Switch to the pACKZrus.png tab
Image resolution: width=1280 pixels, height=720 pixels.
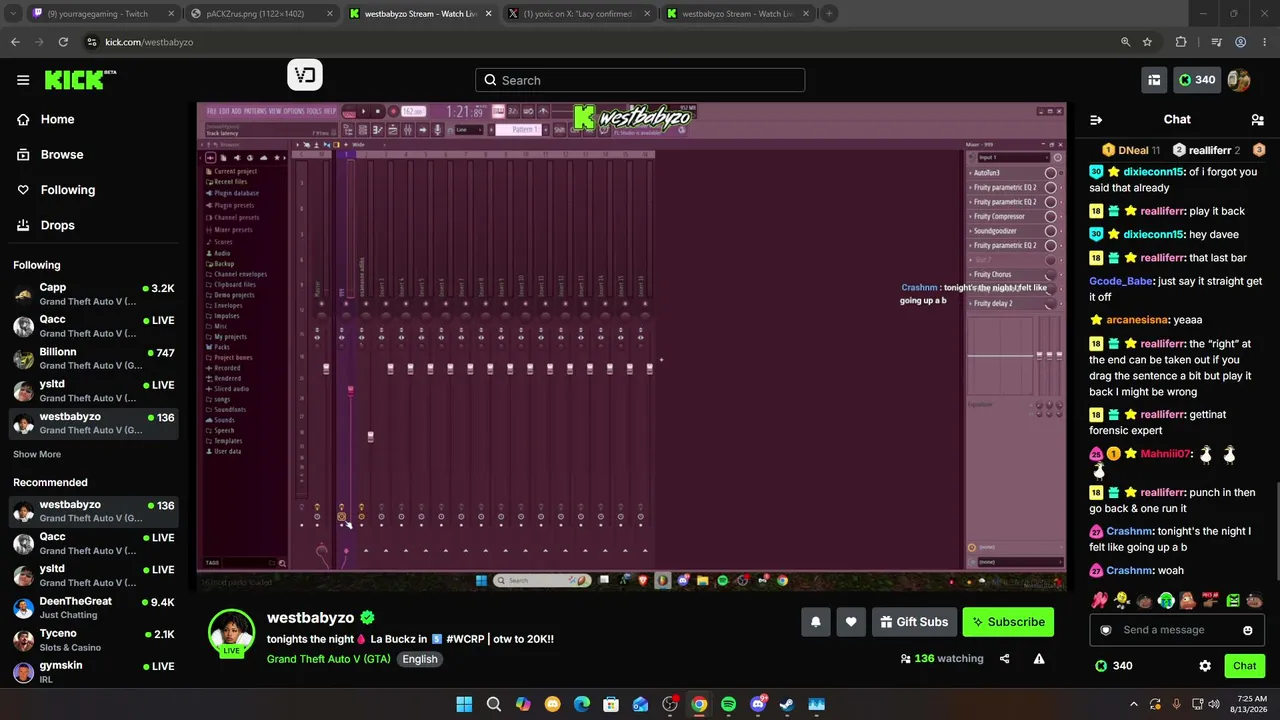(262, 14)
